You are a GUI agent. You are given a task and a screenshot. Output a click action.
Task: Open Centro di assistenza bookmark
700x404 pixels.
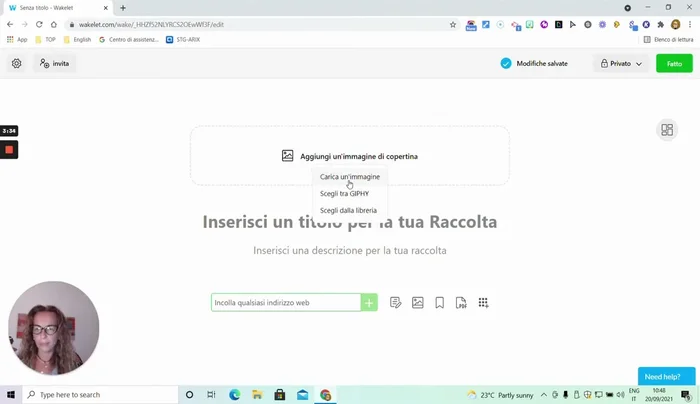coord(129,40)
